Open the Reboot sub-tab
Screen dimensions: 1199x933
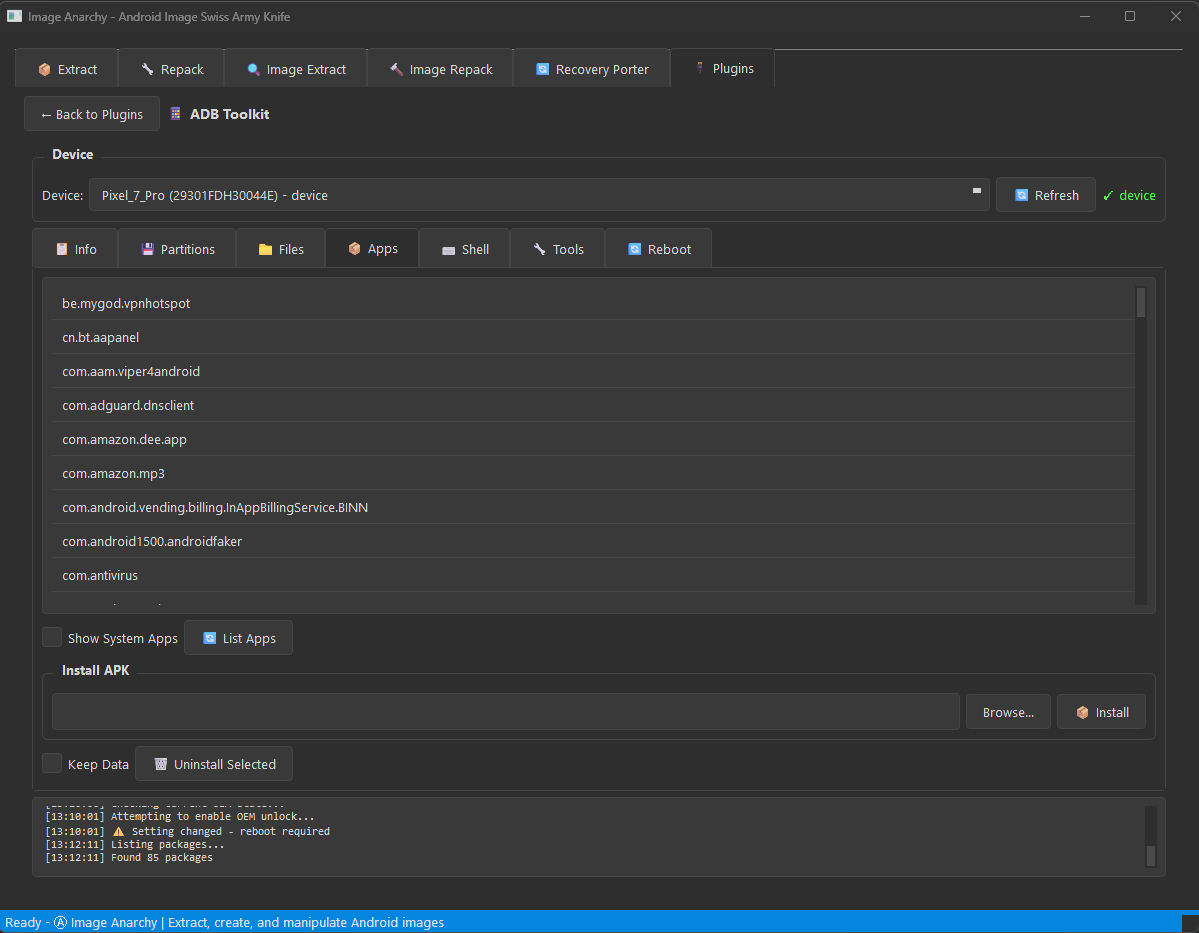[x=658, y=249]
